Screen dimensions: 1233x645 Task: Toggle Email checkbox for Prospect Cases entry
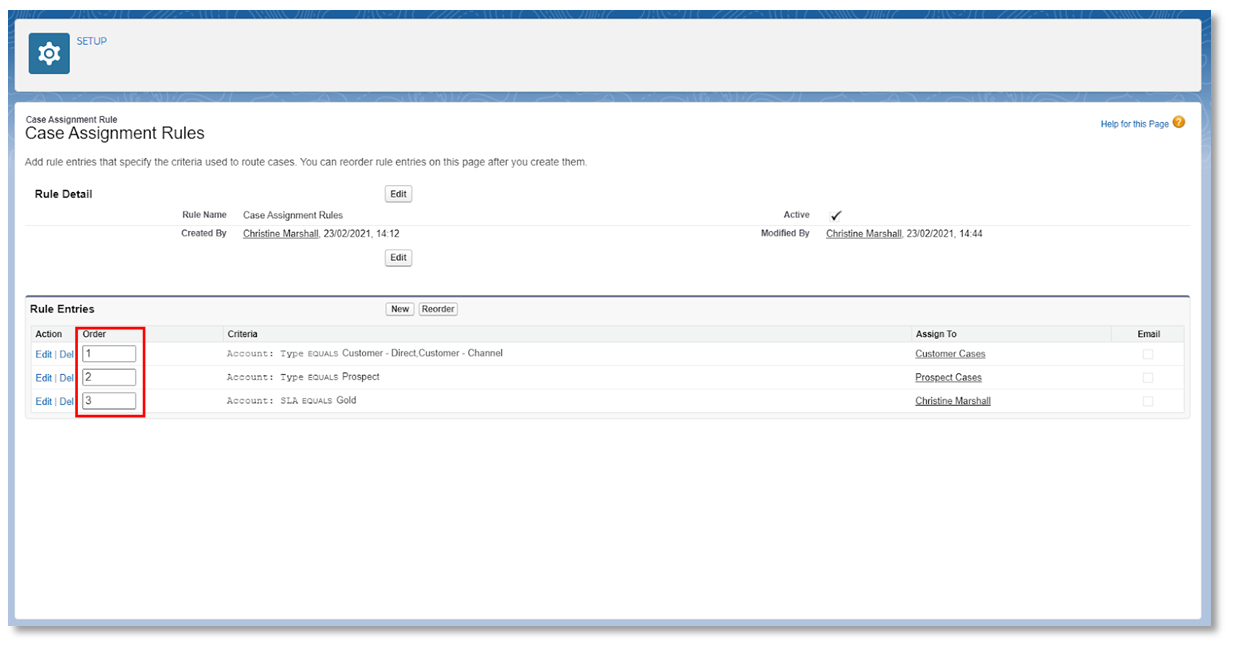pyautogui.click(x=1148, y=378)
